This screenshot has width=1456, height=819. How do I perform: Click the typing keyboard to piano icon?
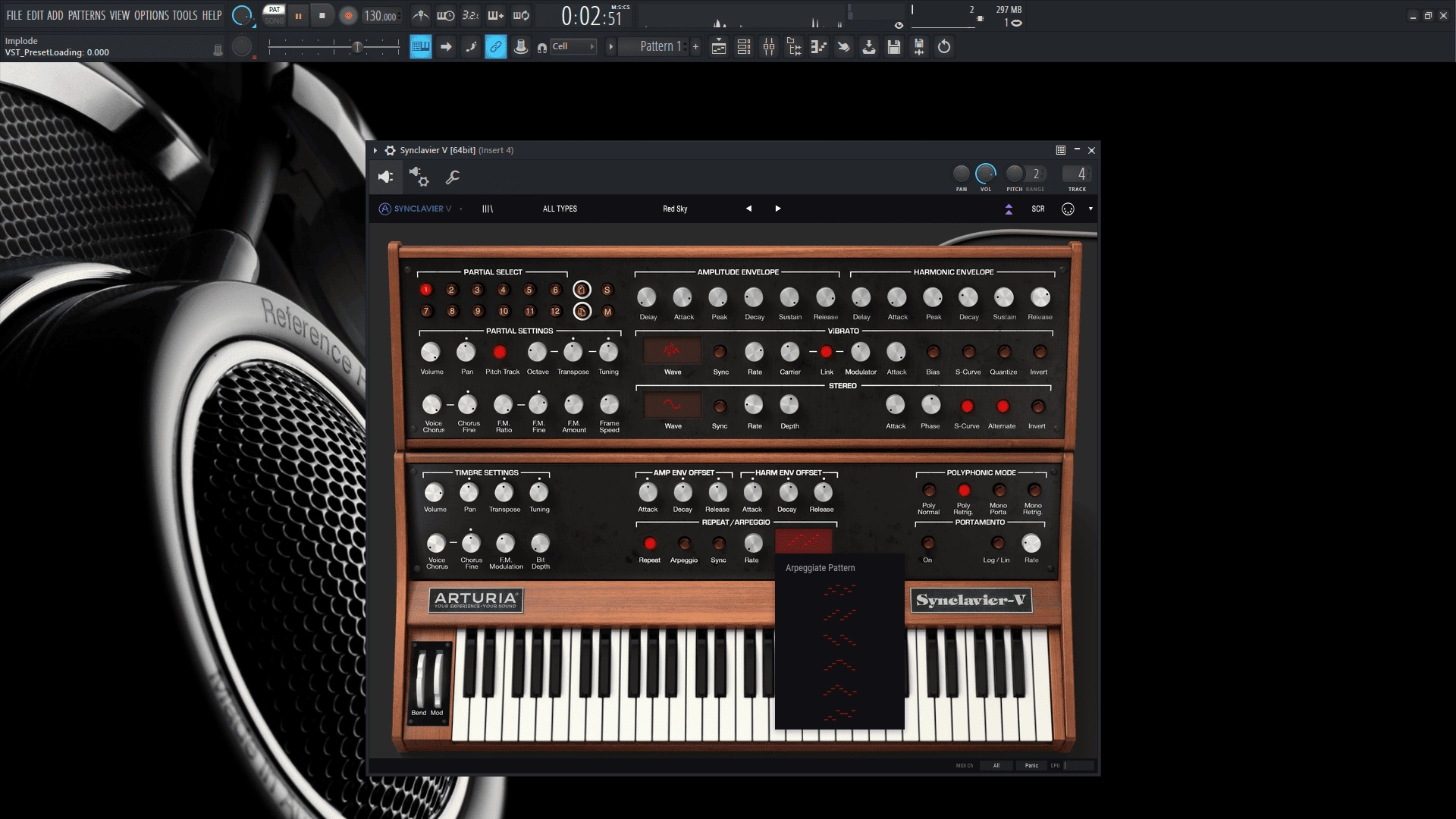pyautogui.click(x=421, y=47)
